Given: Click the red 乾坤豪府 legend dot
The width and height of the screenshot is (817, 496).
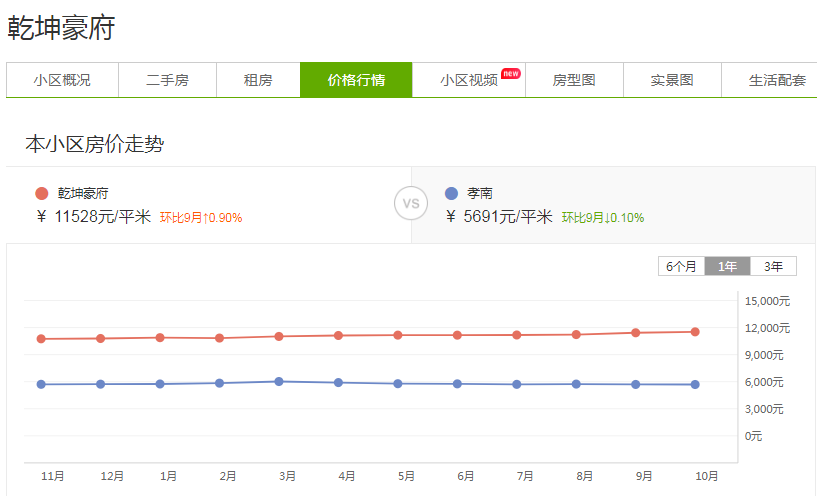Looking at the screenshot, I should pos(41,194).
